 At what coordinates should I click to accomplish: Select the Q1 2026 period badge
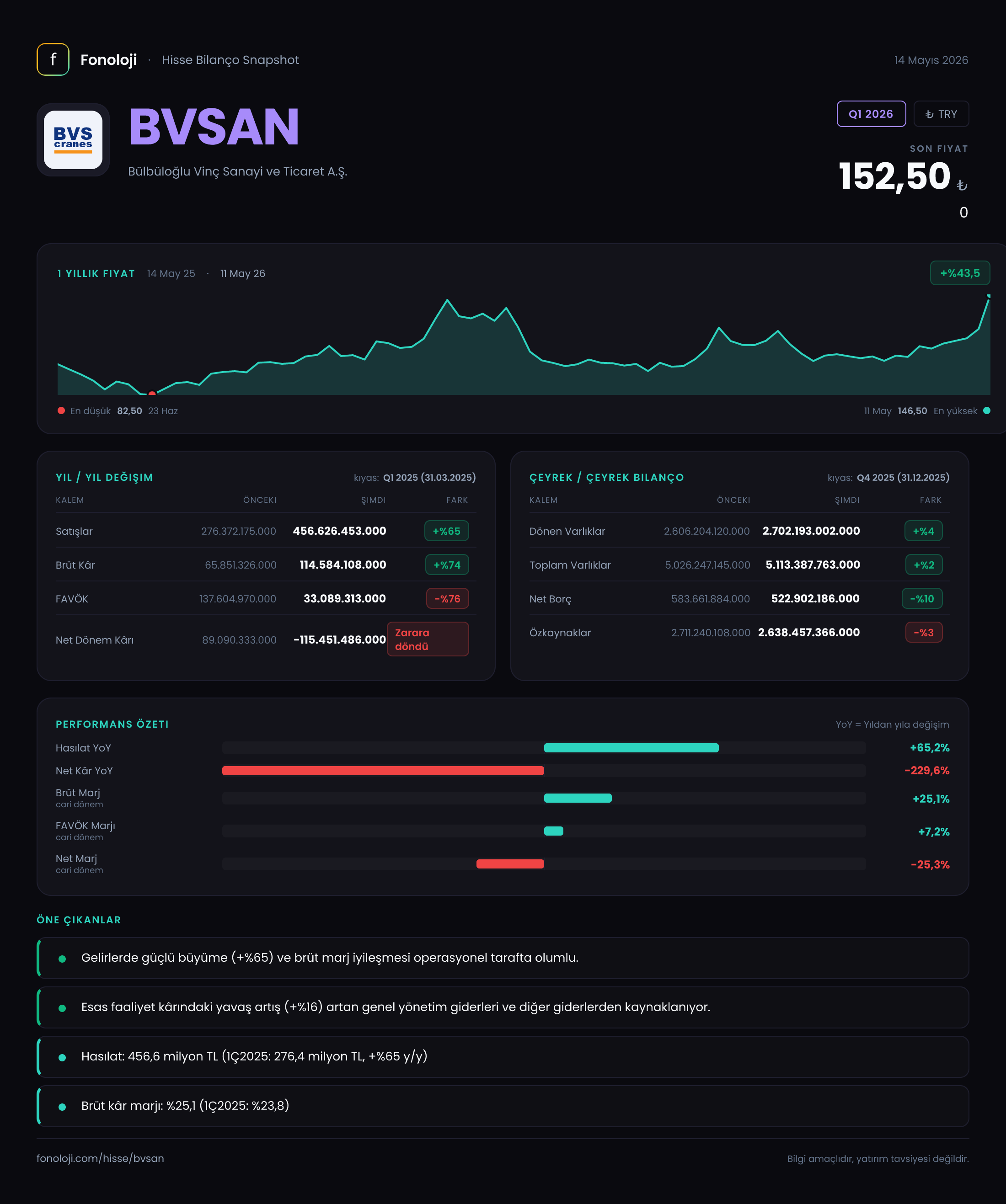pyautogui.click(x=871, y=114)
